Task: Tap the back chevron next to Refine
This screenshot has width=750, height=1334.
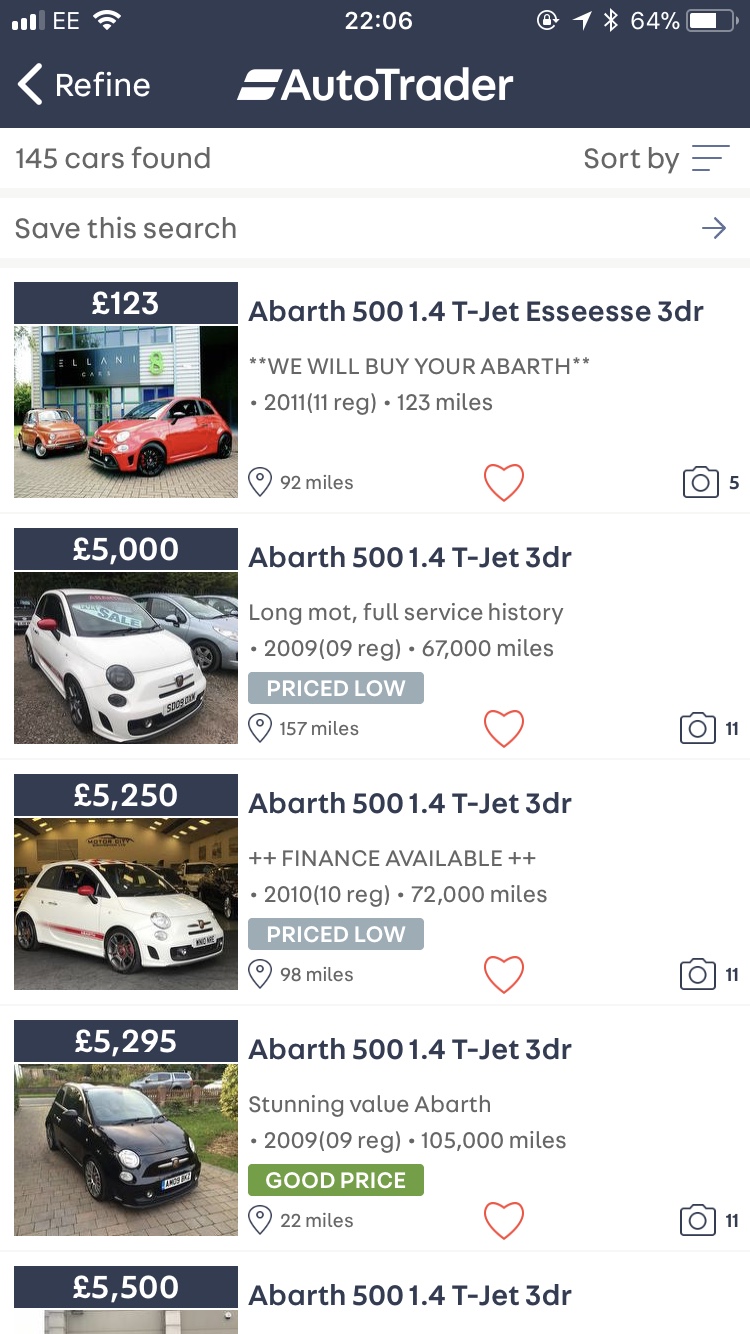Action: point(31,85)
